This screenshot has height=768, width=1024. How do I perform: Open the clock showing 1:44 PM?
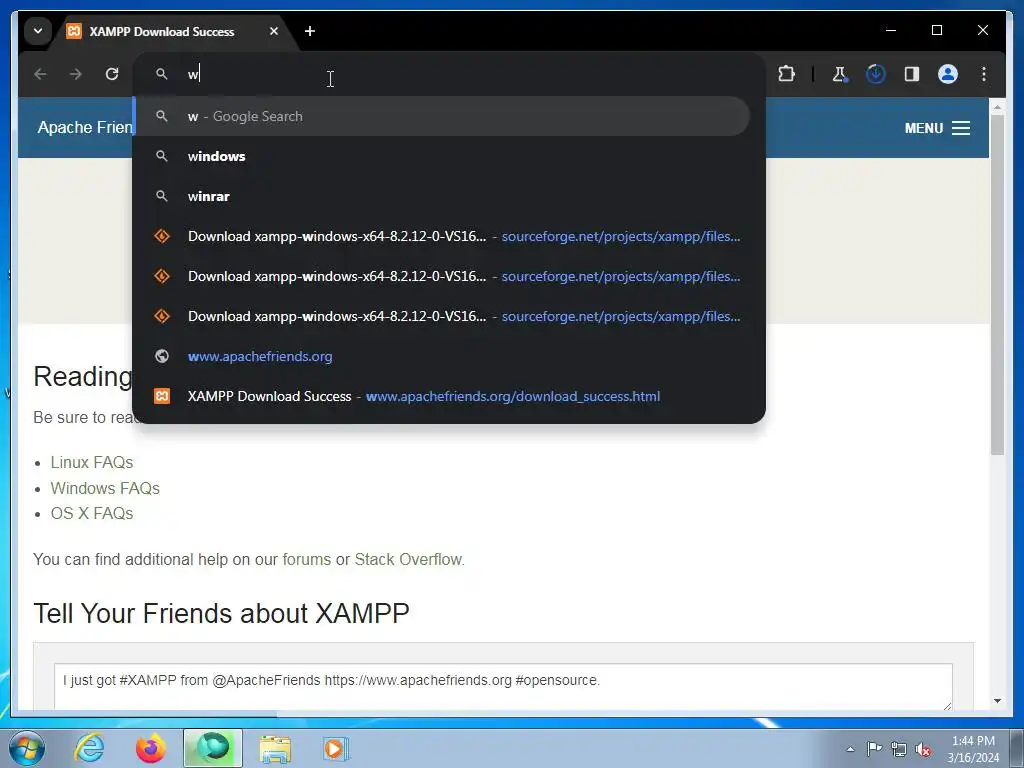point(973,749)
